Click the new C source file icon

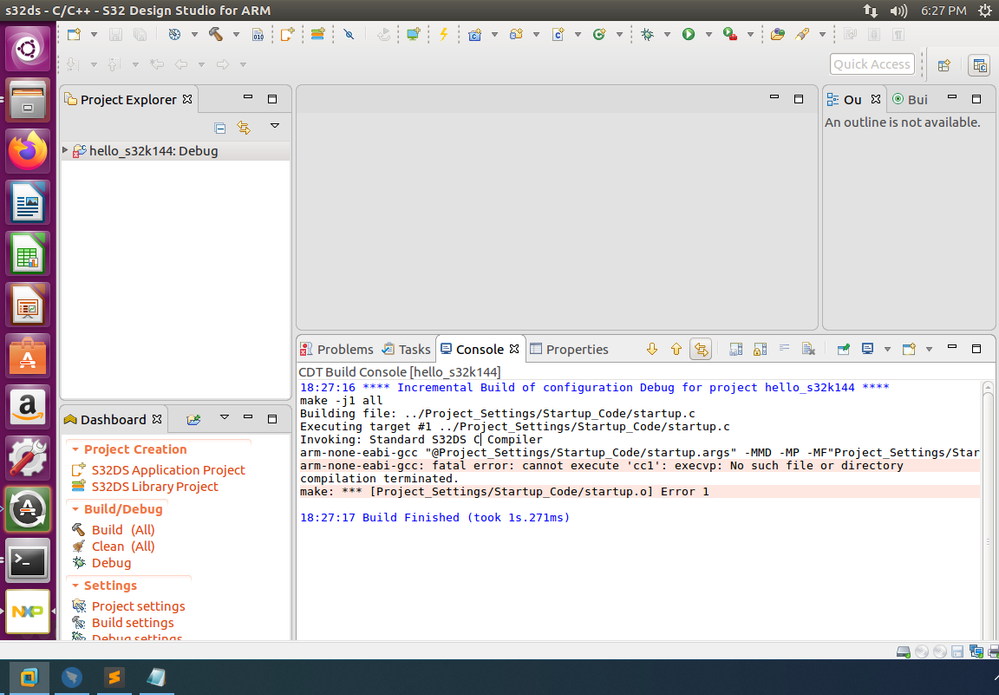[x=558, y=34]
